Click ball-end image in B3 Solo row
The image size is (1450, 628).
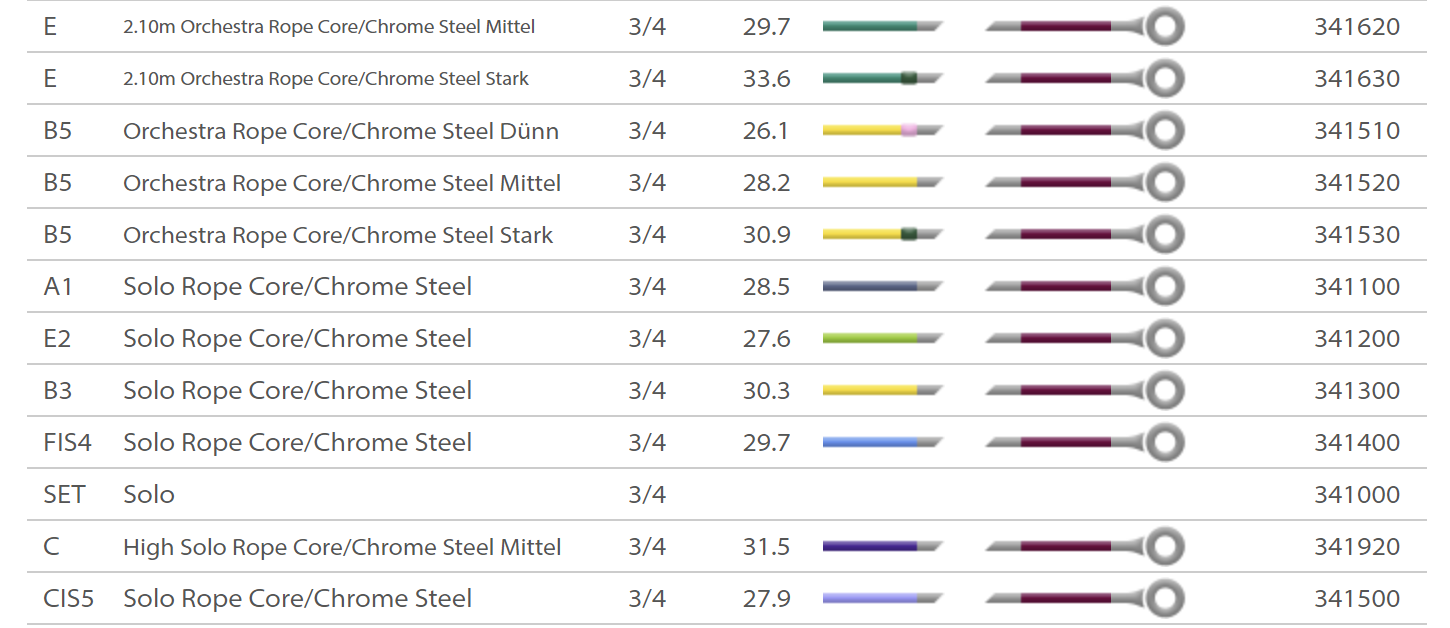tap(1084, 391)
